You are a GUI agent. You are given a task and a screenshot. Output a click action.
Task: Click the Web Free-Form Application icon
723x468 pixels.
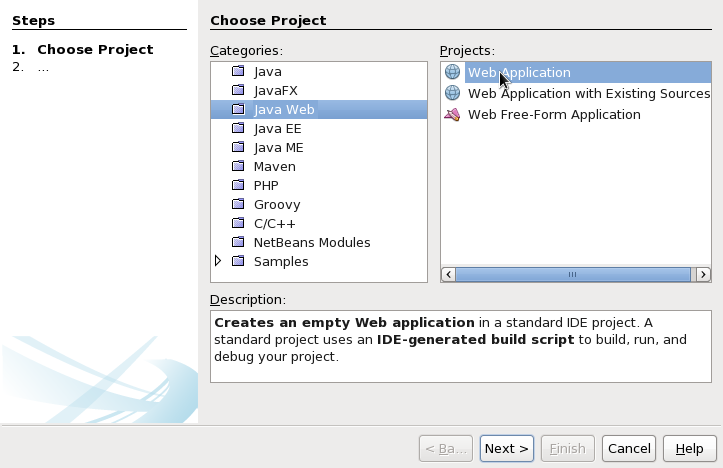point(452,114)
